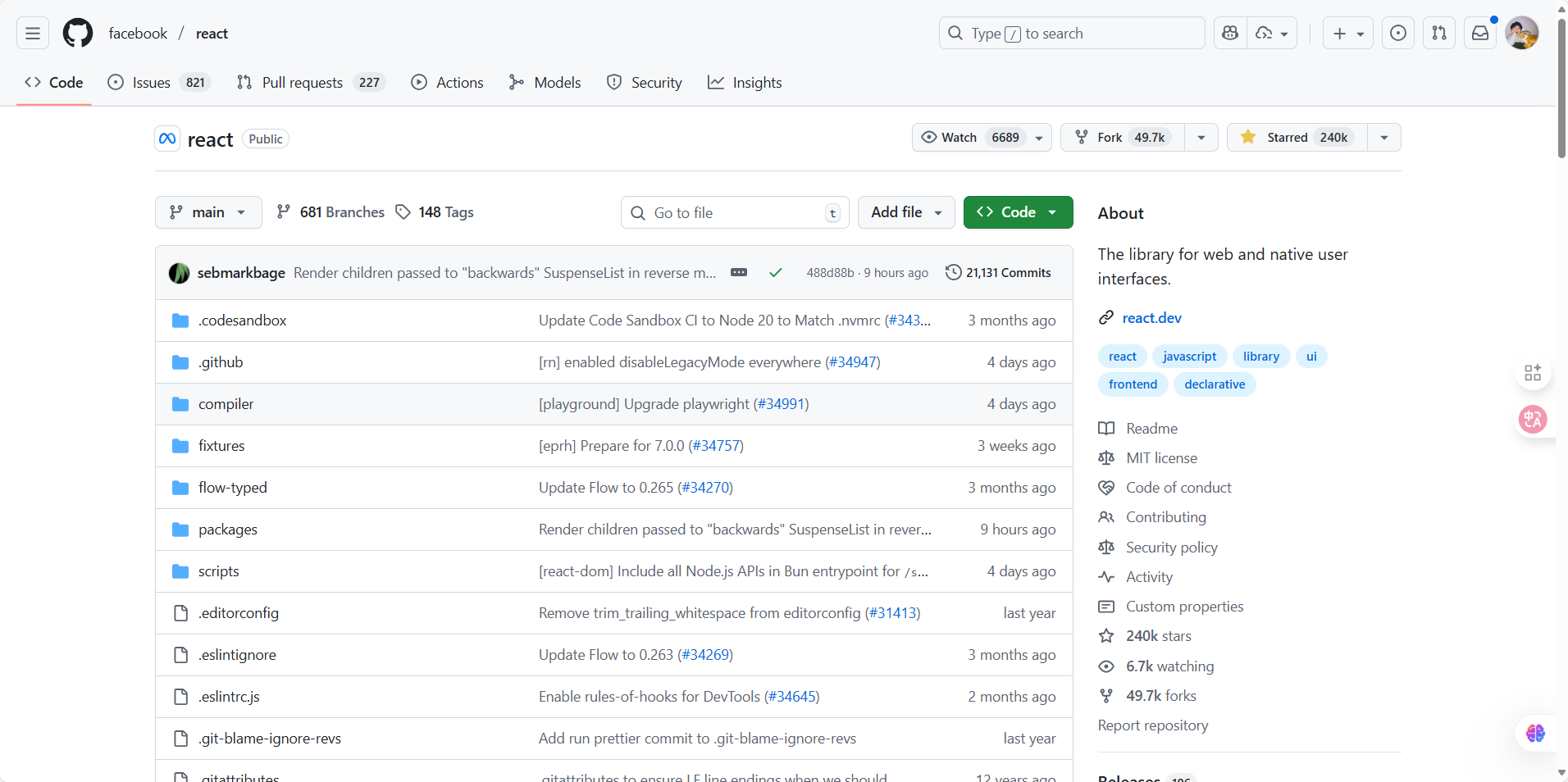
Task: Switch to the Code tab
Action: coord(54,83)
